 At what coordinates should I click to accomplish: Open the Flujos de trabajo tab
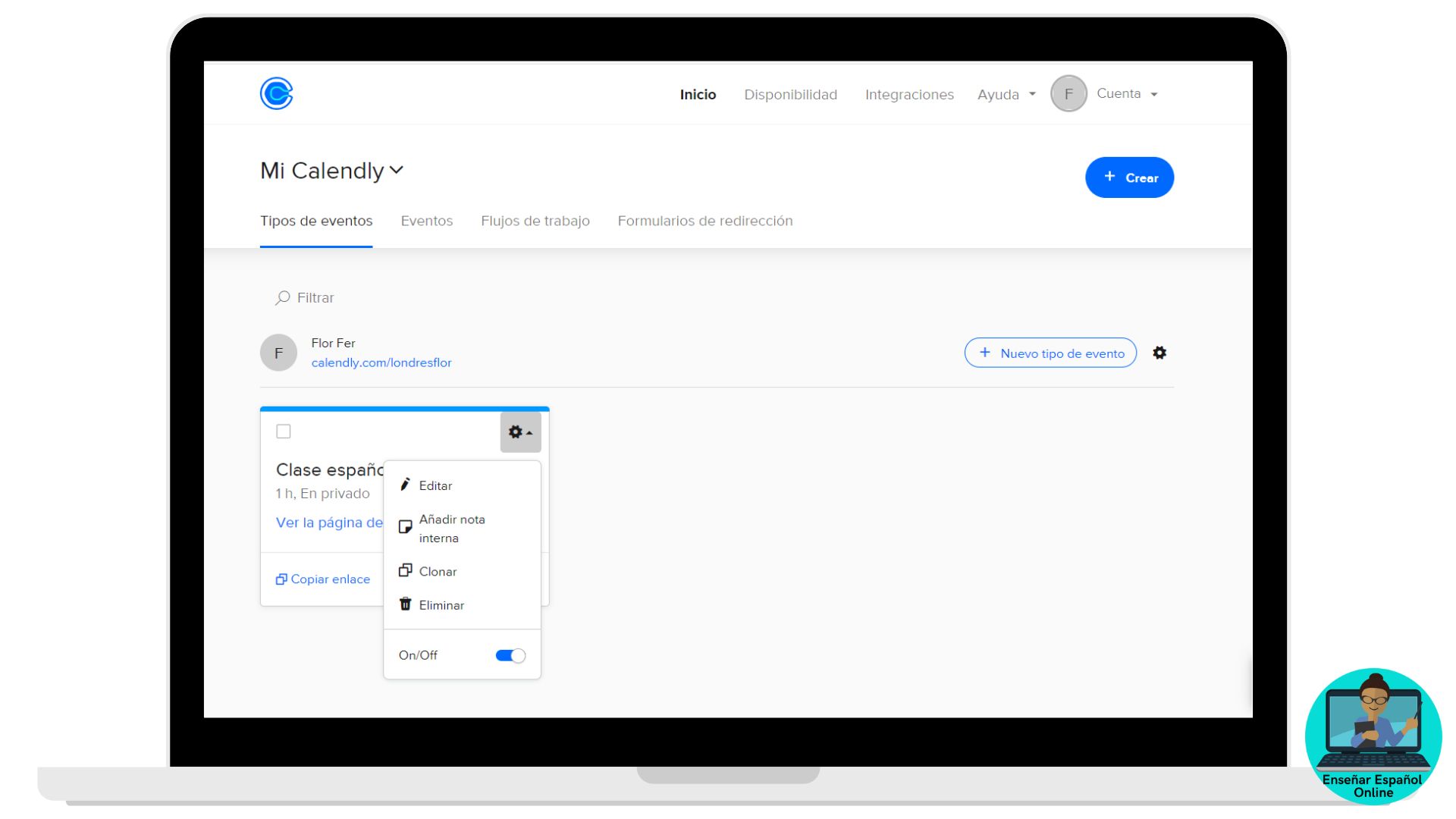pyautogui.click(x=535, y=221)
